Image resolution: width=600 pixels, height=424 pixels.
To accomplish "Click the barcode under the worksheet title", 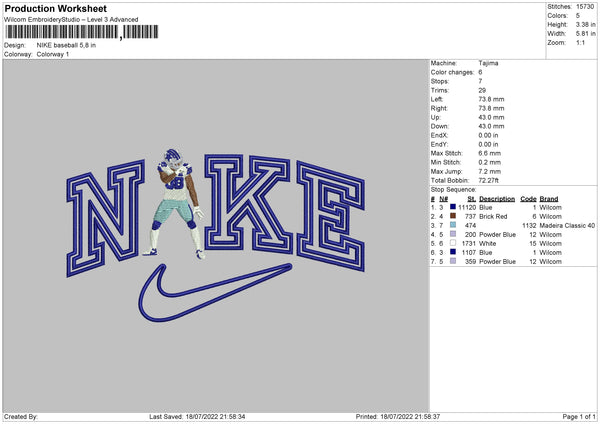I will click(x=82, y=32).
